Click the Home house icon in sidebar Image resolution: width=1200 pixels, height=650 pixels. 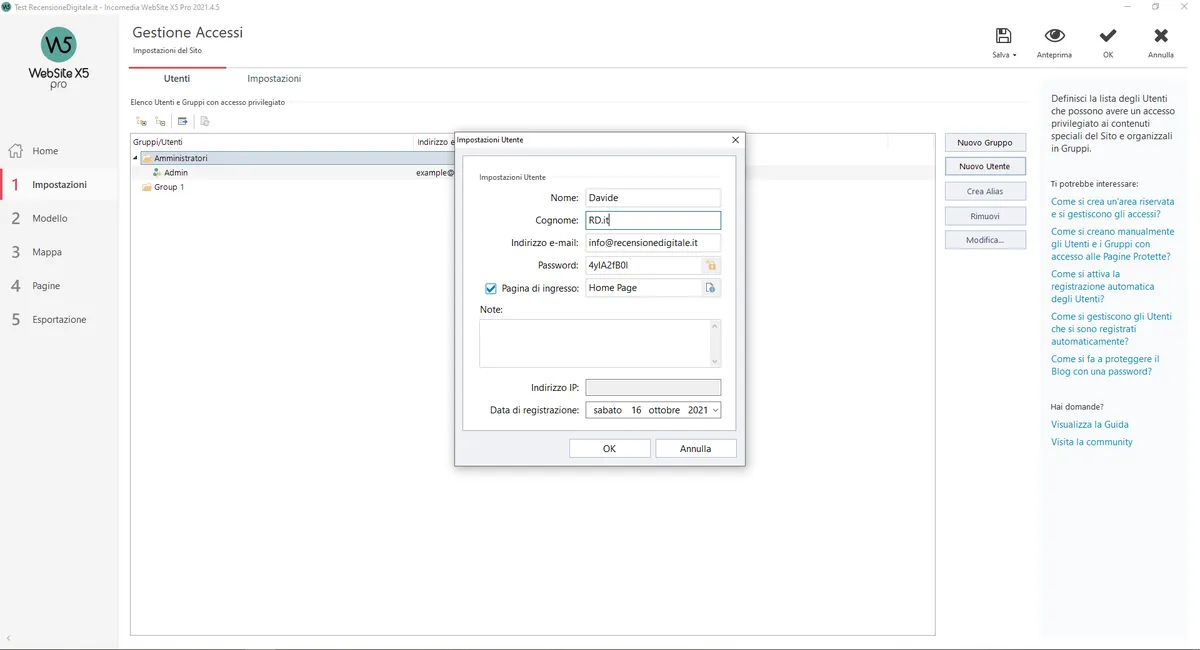click(16, 151)
